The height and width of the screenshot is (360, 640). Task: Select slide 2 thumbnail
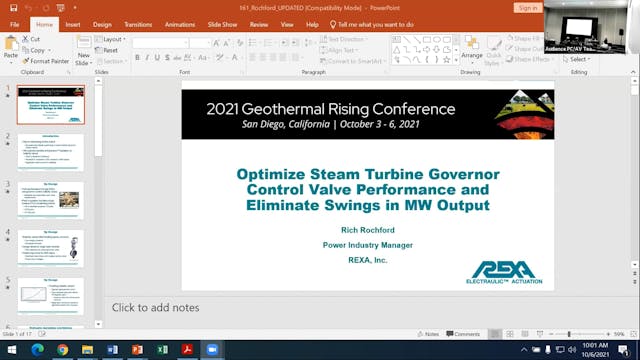click(51, 152)
